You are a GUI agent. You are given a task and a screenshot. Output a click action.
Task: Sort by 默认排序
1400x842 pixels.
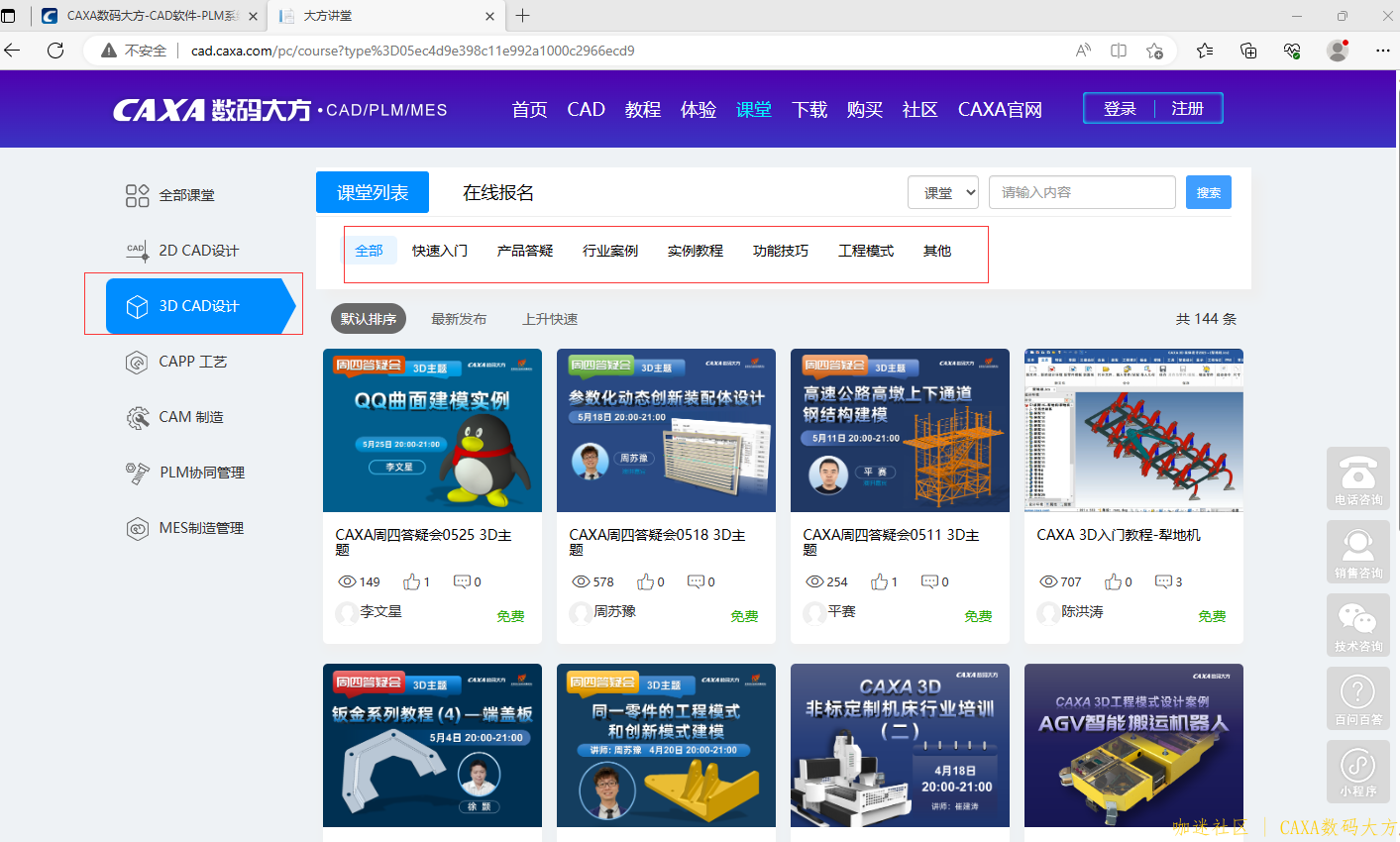369,319
